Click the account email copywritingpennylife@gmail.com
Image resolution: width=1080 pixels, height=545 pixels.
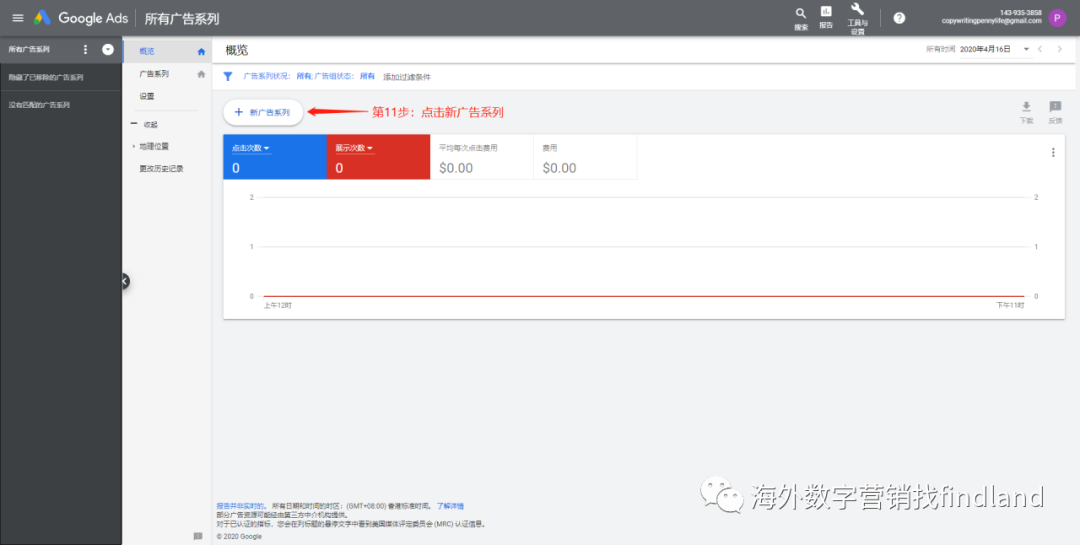992,21
